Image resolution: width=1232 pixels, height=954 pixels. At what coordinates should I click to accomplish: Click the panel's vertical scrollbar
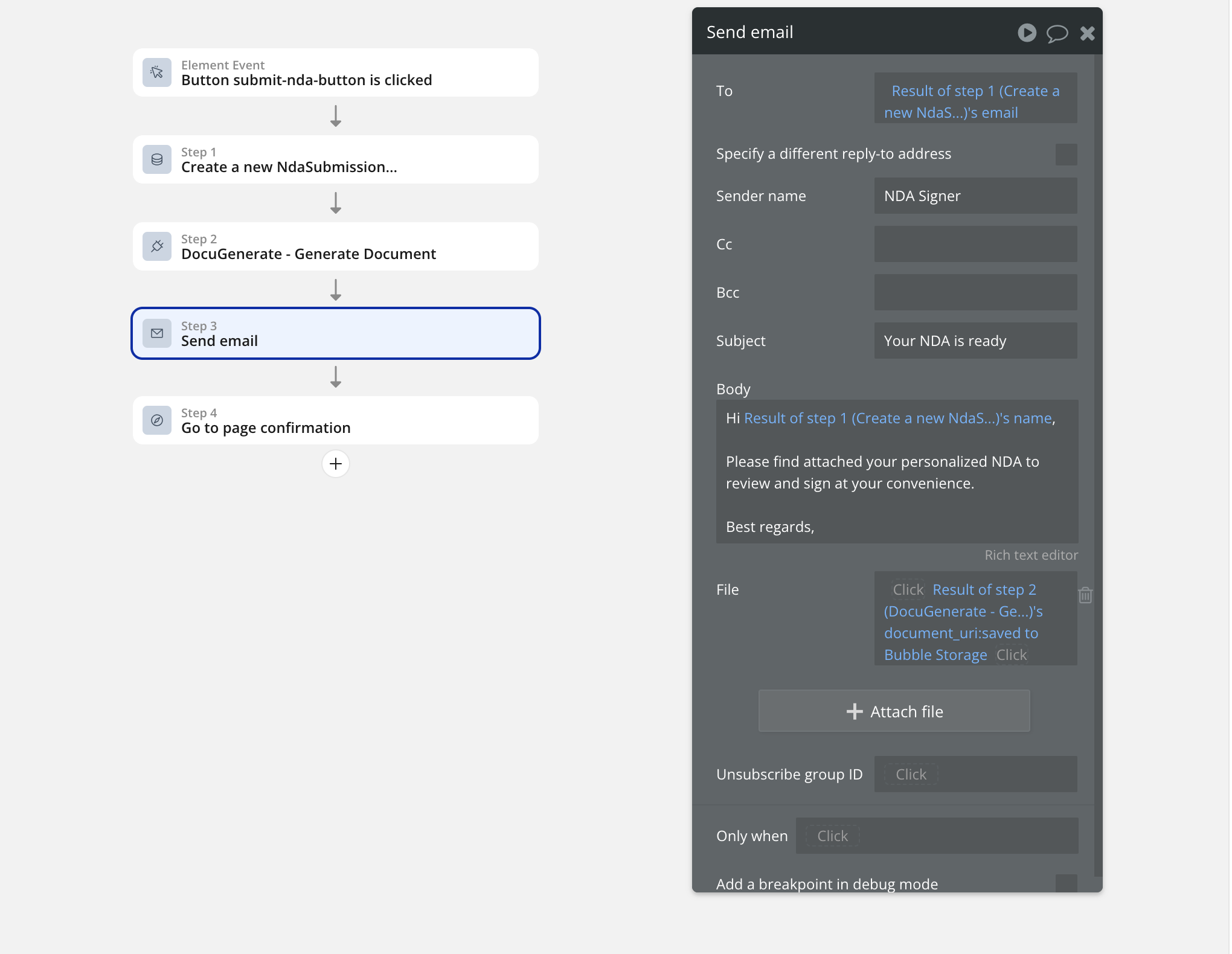coord(1099,465)
